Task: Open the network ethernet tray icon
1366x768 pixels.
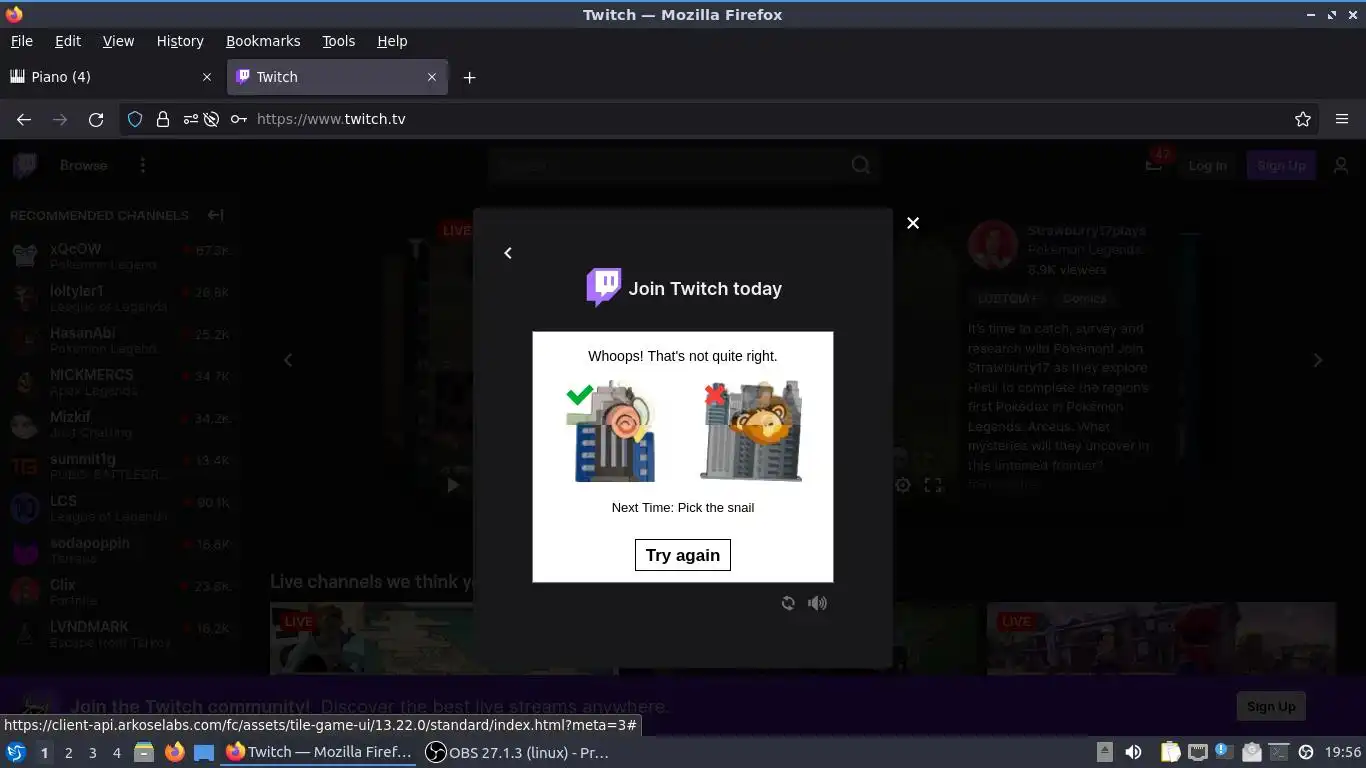Action: coord(1197,752)
